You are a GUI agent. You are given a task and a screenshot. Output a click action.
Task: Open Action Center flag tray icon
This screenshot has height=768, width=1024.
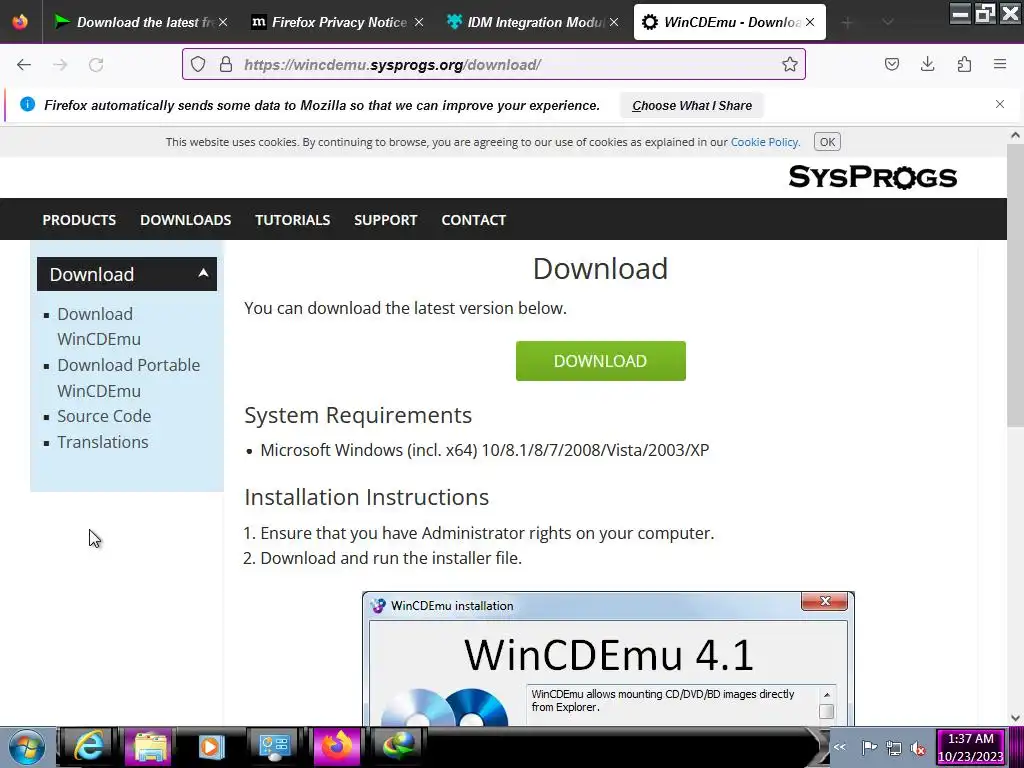(x=869, y=748)
